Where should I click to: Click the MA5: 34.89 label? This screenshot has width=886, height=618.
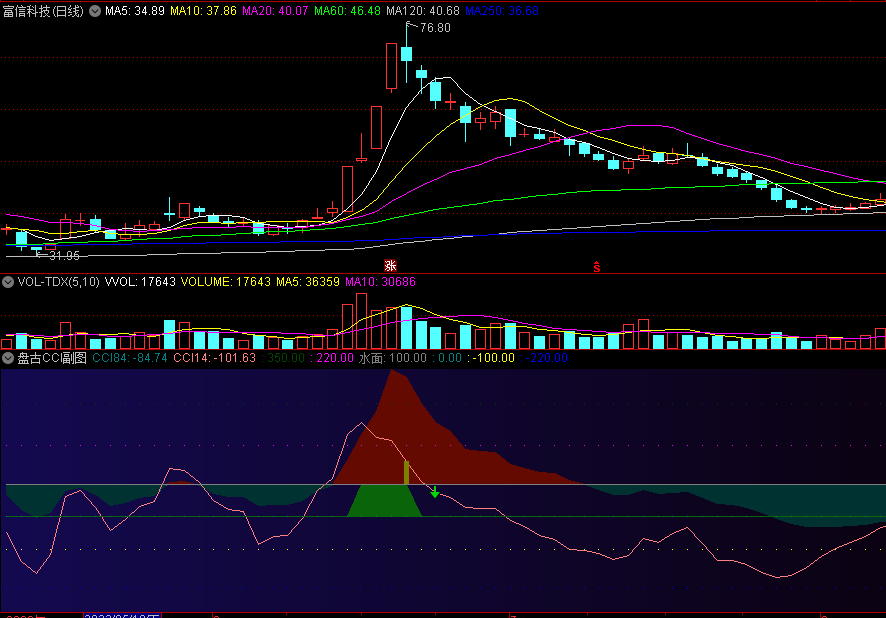point(134,11)
